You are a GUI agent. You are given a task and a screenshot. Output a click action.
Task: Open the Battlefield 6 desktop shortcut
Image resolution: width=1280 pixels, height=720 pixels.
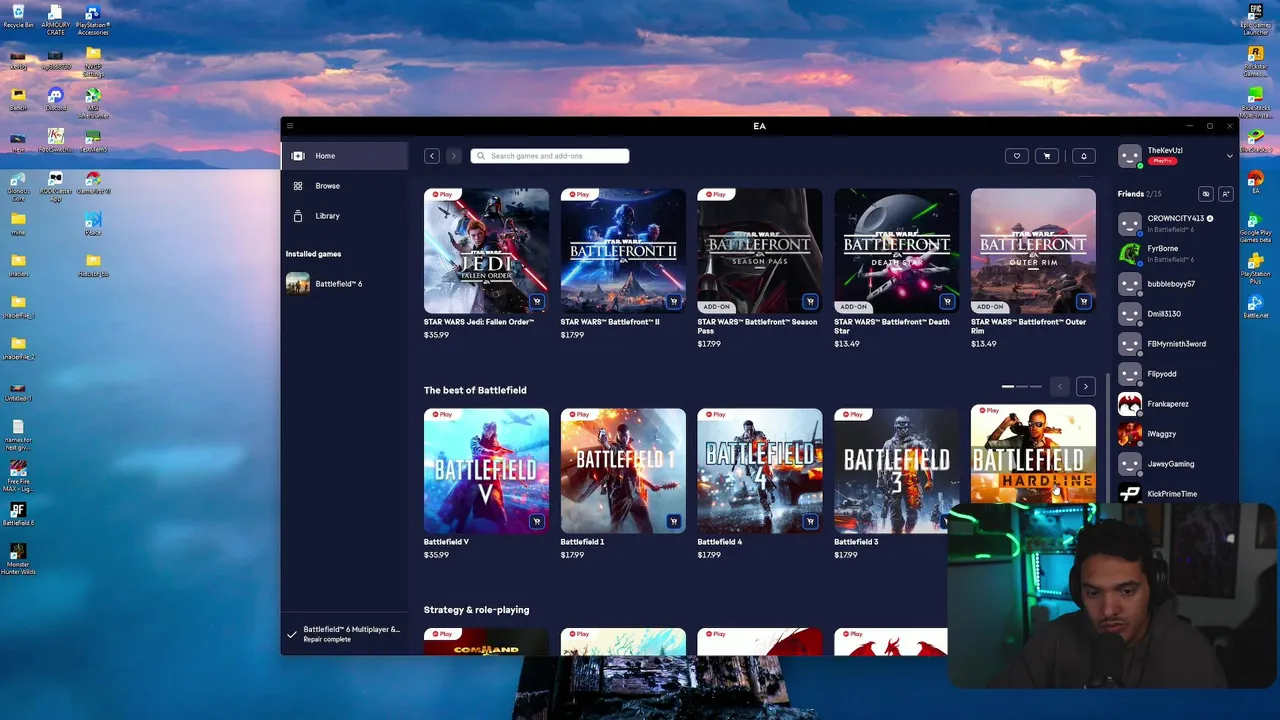click(x=18, y=514)
